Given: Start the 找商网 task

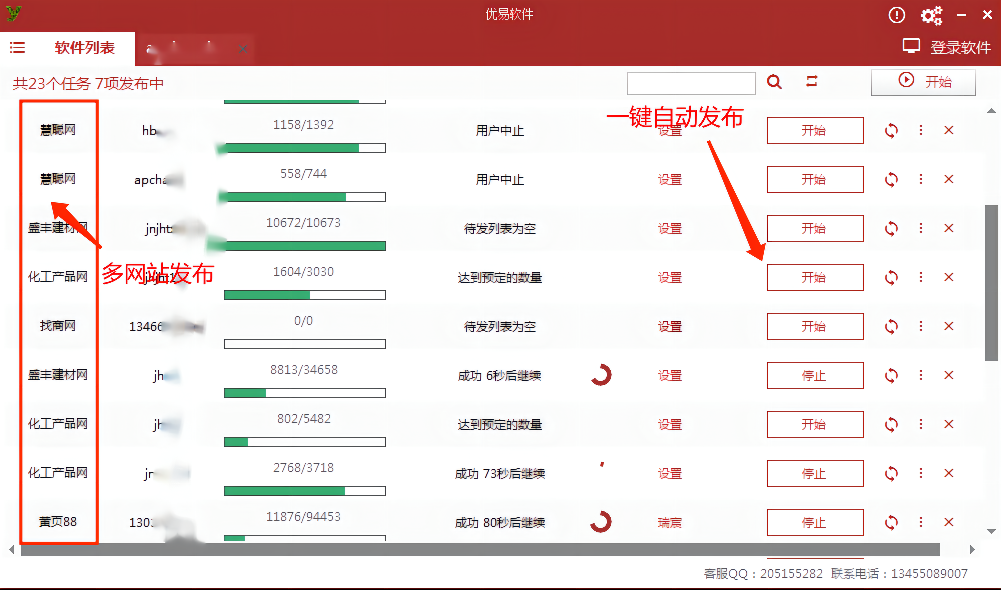Looking at the screenshot, I should coord(815,326).
